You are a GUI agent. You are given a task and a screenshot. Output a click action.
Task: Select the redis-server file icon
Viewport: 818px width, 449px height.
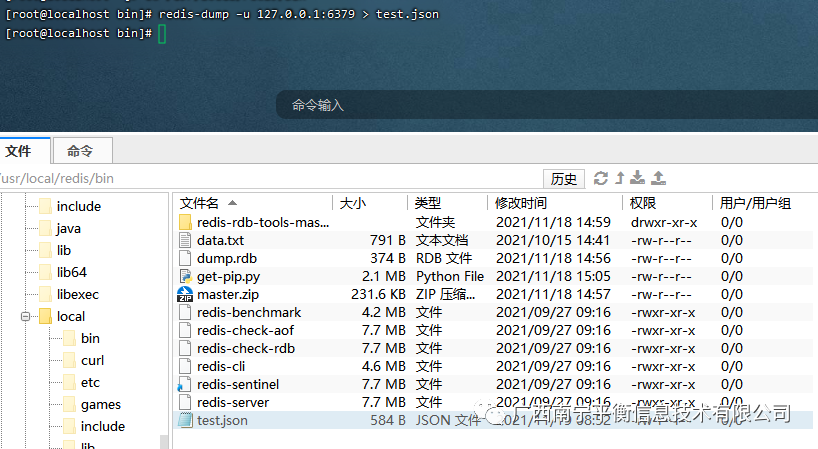coord(185,403)
